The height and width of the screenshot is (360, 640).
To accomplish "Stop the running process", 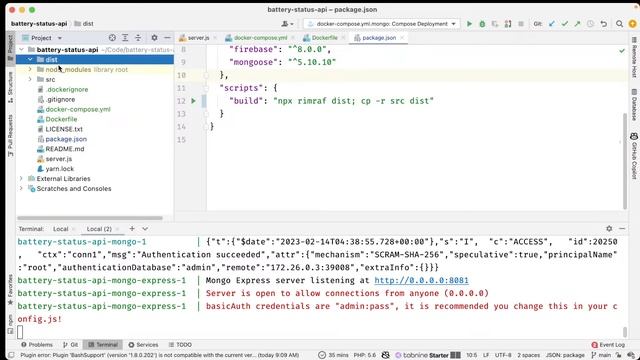I will (521, 24).
